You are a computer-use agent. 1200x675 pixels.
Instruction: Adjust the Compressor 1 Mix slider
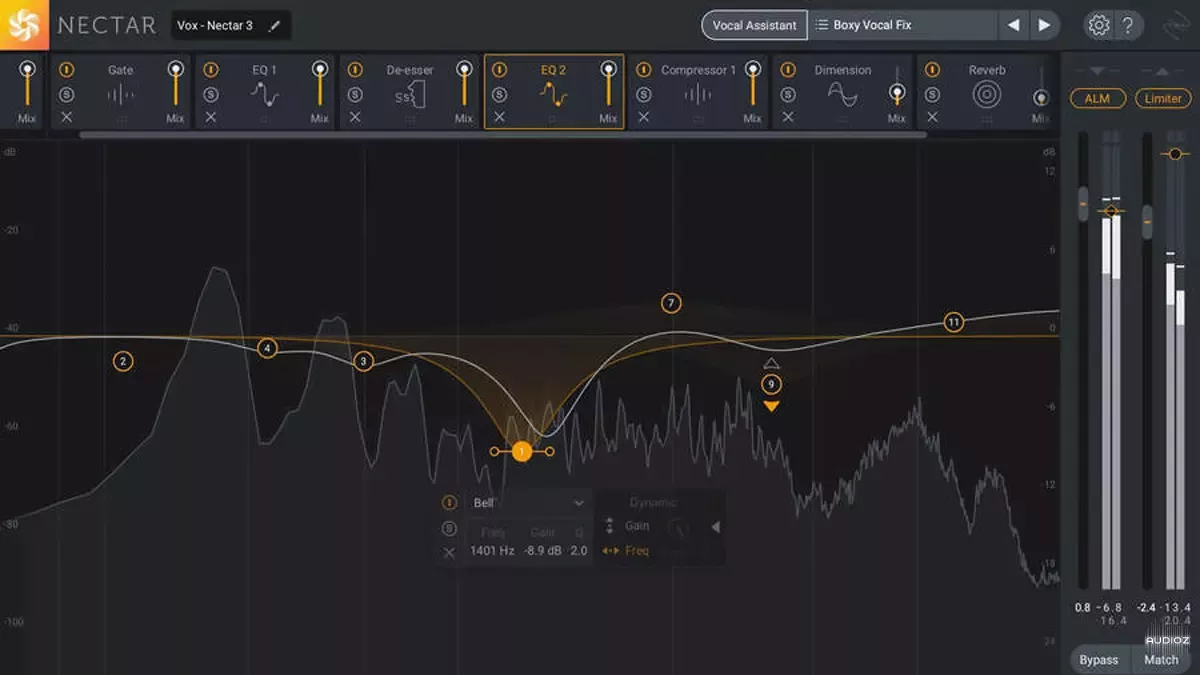point(752,83)
